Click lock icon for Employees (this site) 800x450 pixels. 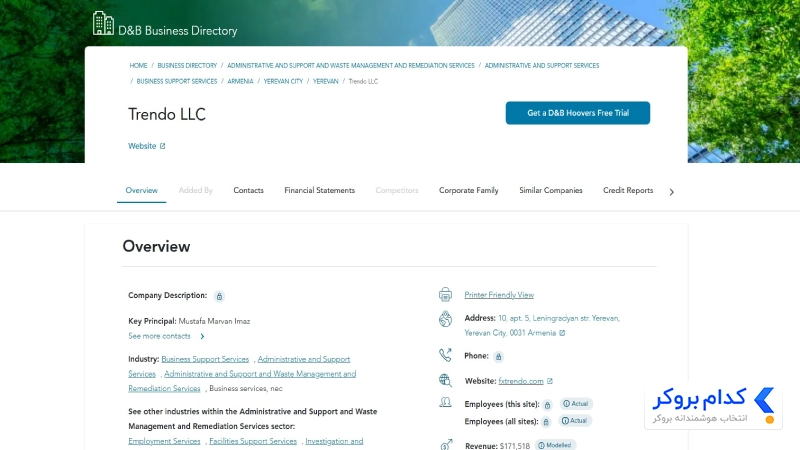[x=547, y=405]
